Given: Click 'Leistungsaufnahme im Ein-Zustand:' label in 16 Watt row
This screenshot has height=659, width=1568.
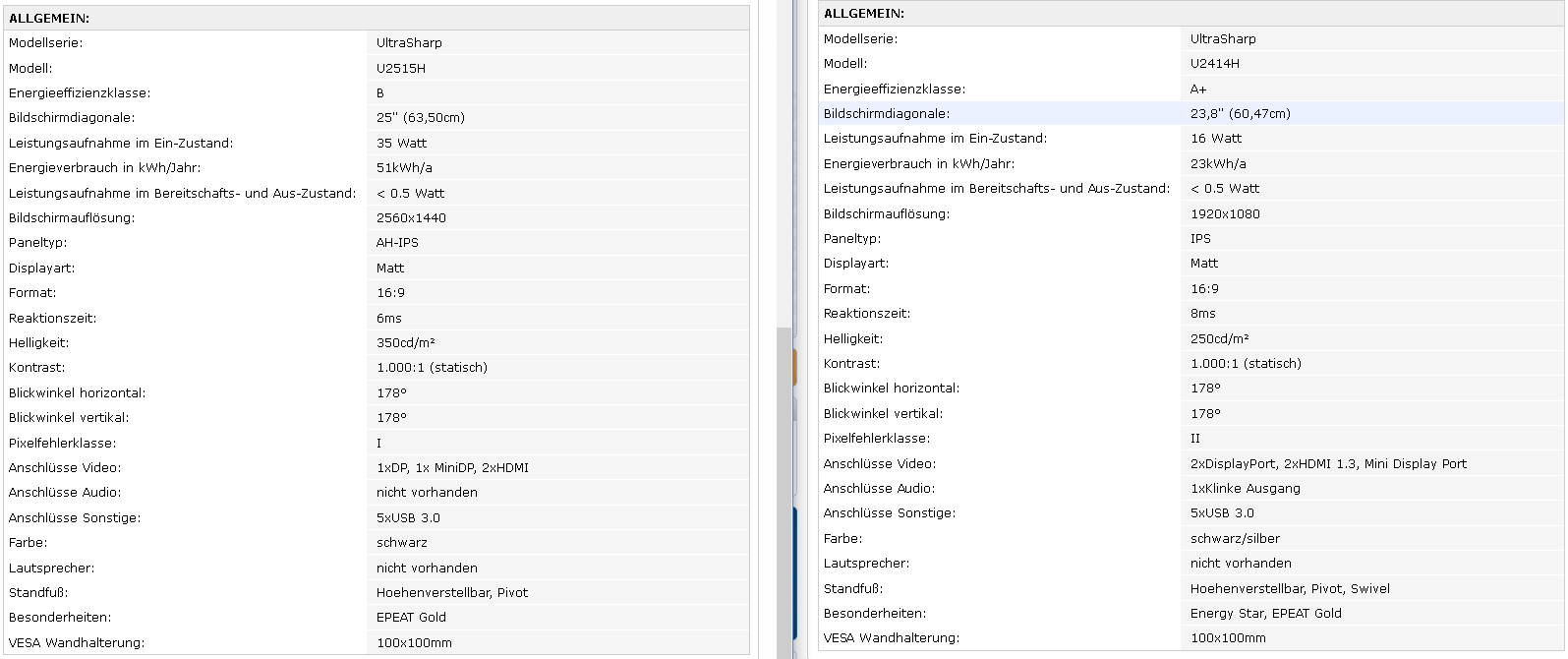Looking at the screenshot, I should pos(935,138).
